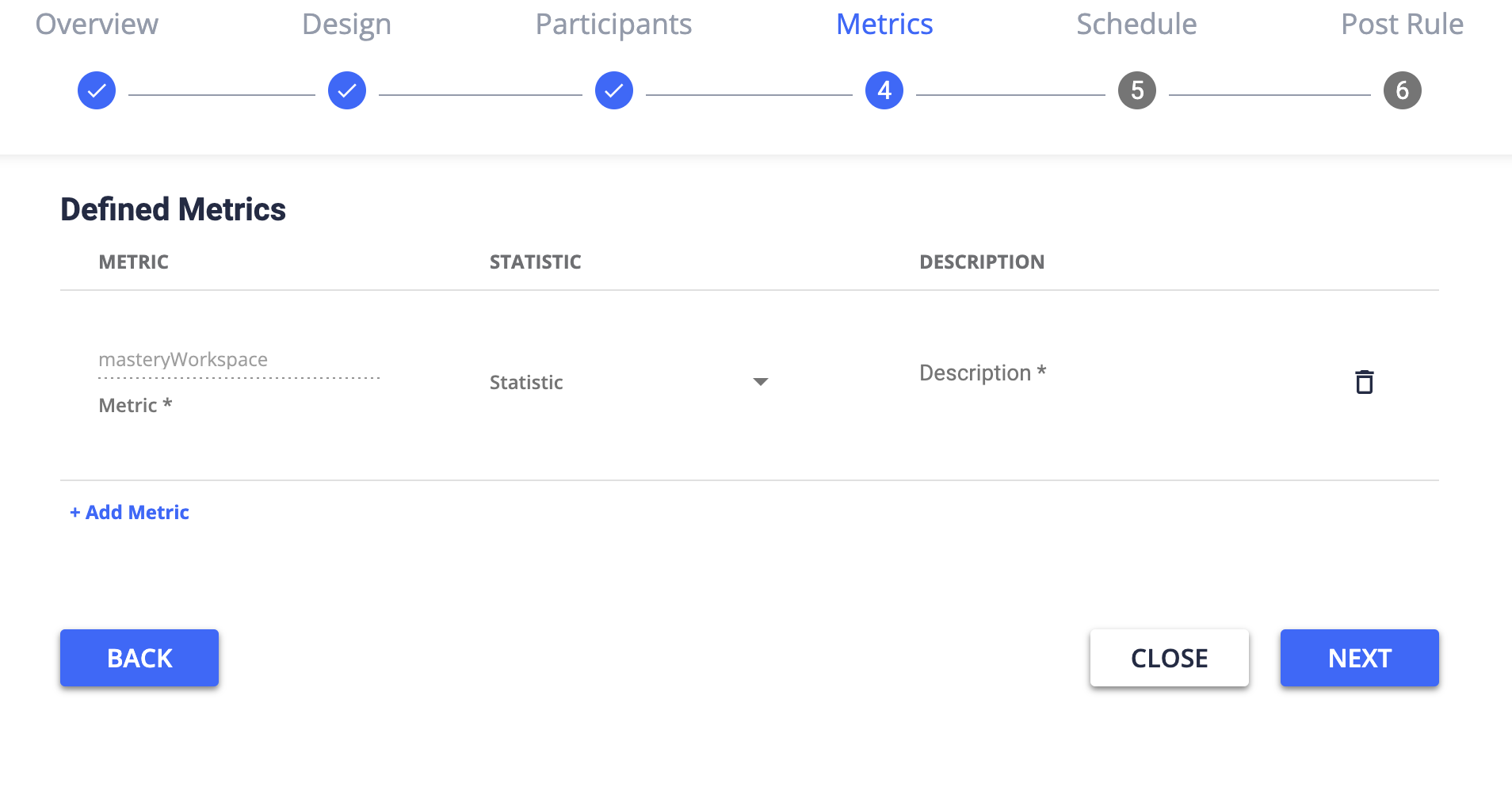1512x791 pixels.
Task: Click the completed Participants step checkmark
Action: pos(613,90)
